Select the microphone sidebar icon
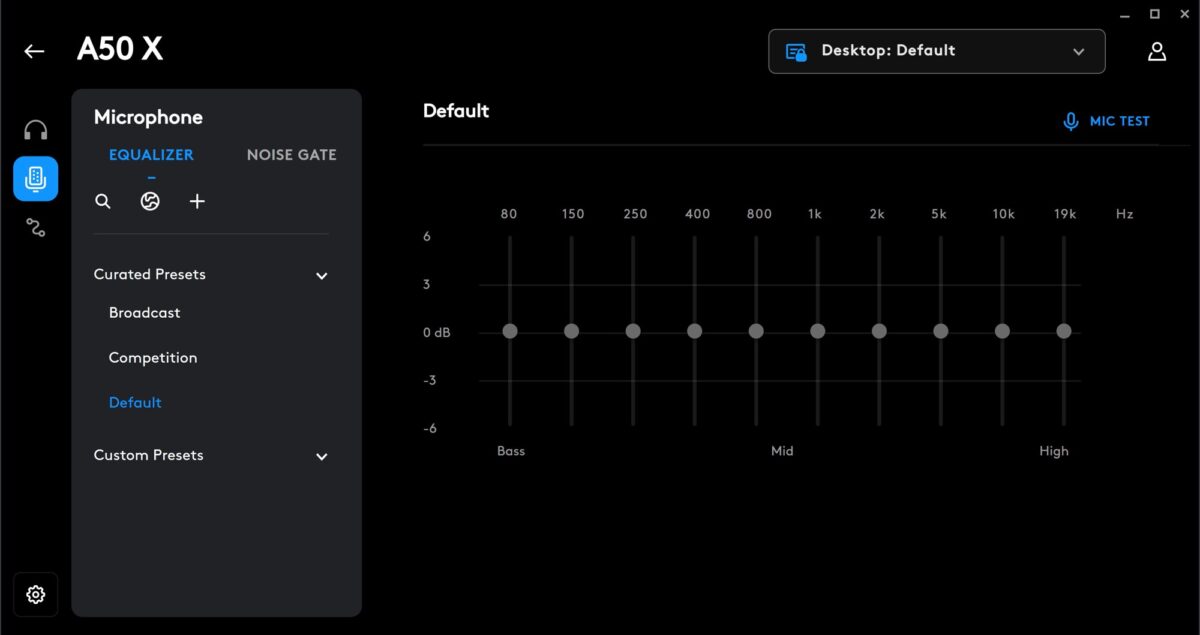Image resolution: width=1200 pixels, height=635 pixels. pos(36,179)
